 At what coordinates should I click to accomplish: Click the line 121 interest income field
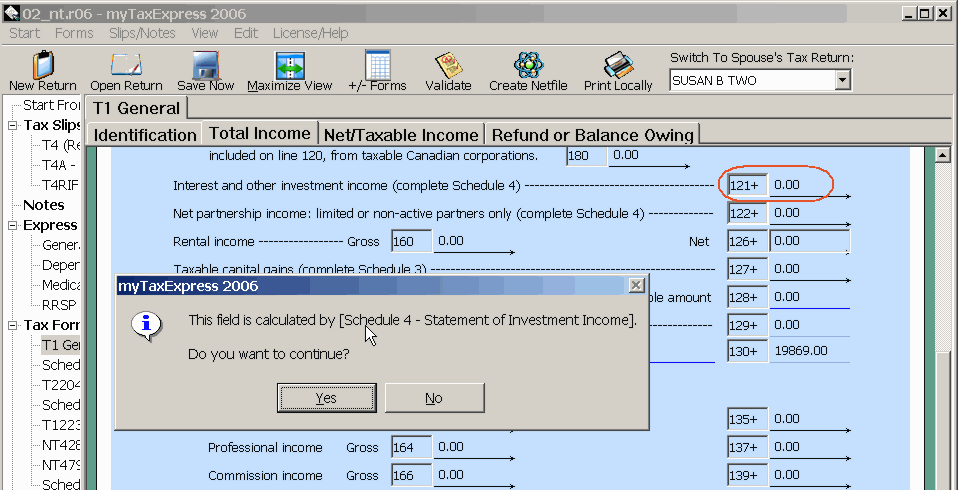[808, 185]
